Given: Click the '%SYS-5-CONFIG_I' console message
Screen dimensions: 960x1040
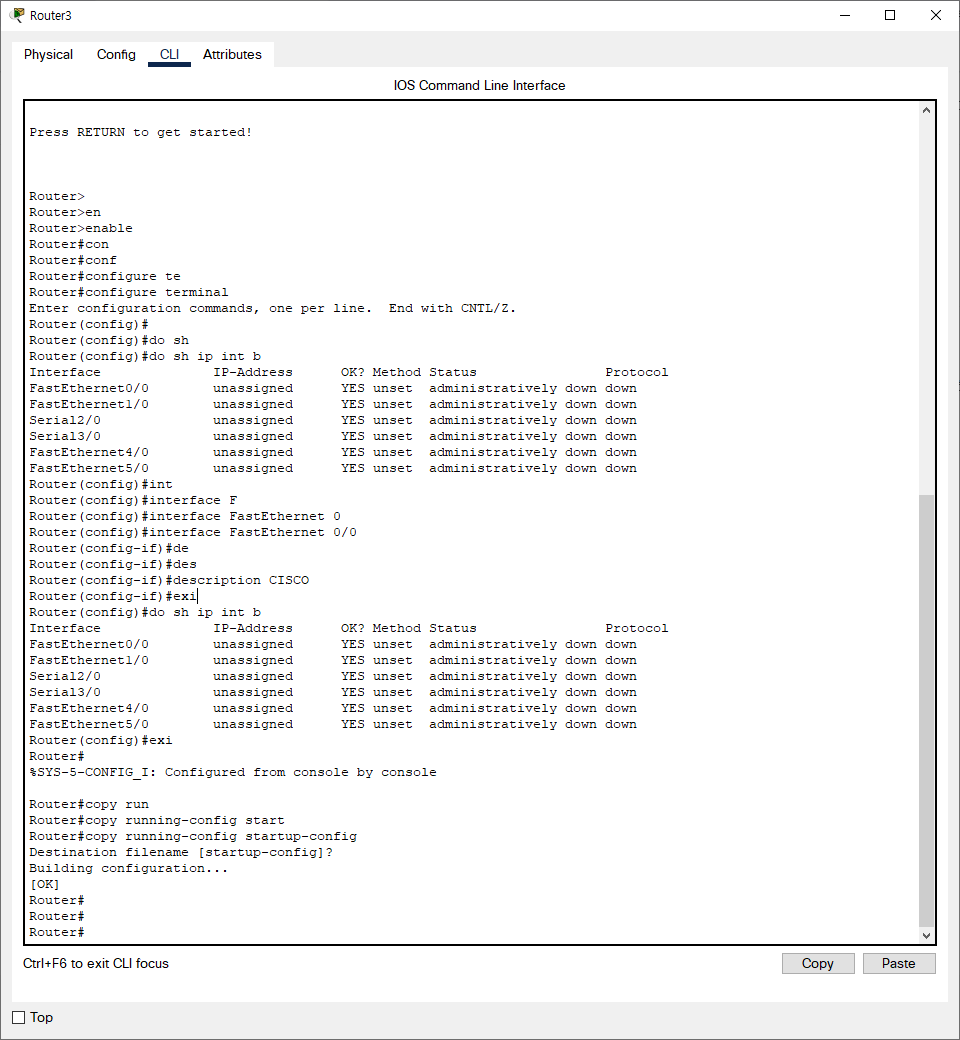Looking at the screenshot, I should pos(233,772).
